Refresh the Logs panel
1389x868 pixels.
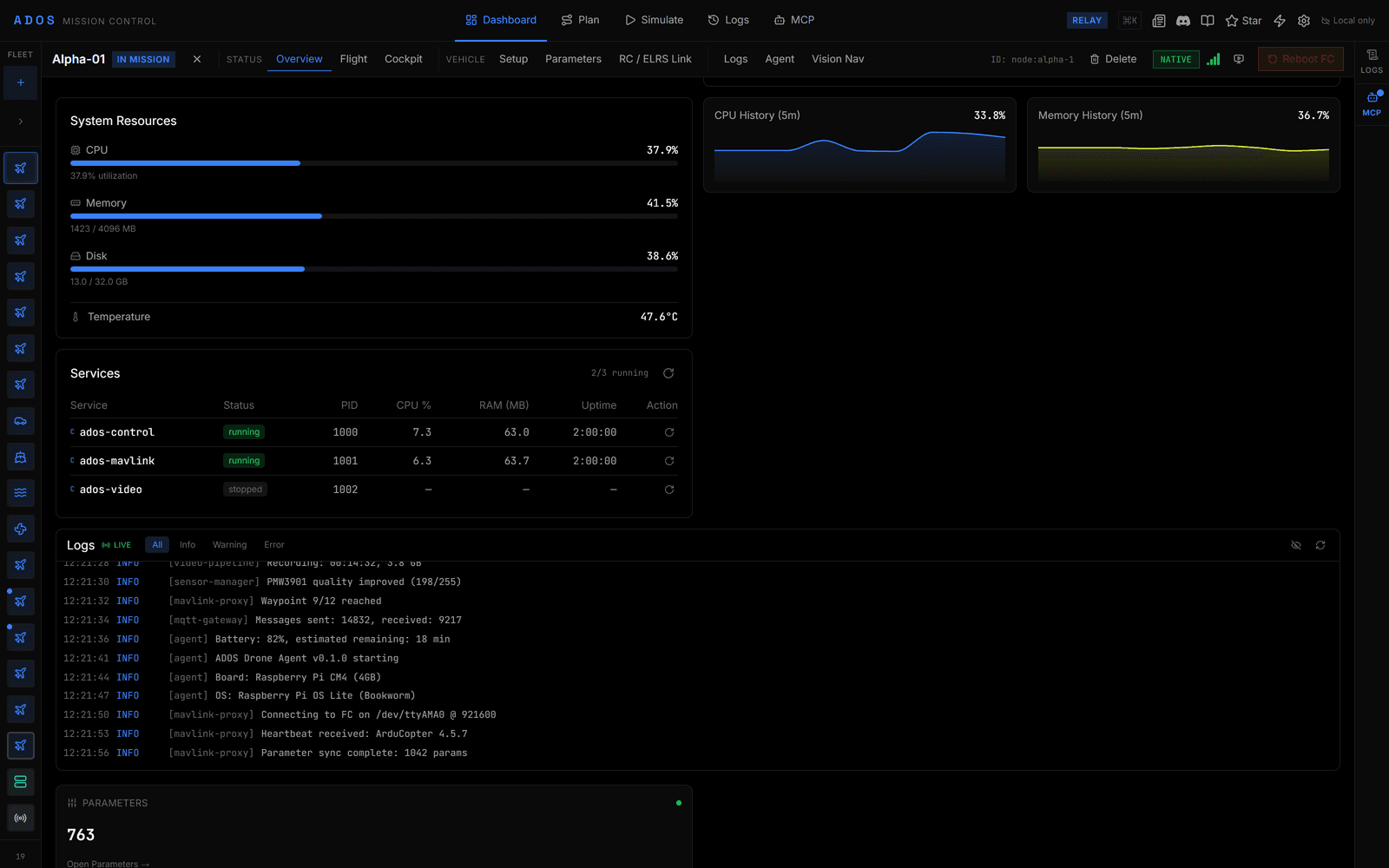(x=1320, y=545)
